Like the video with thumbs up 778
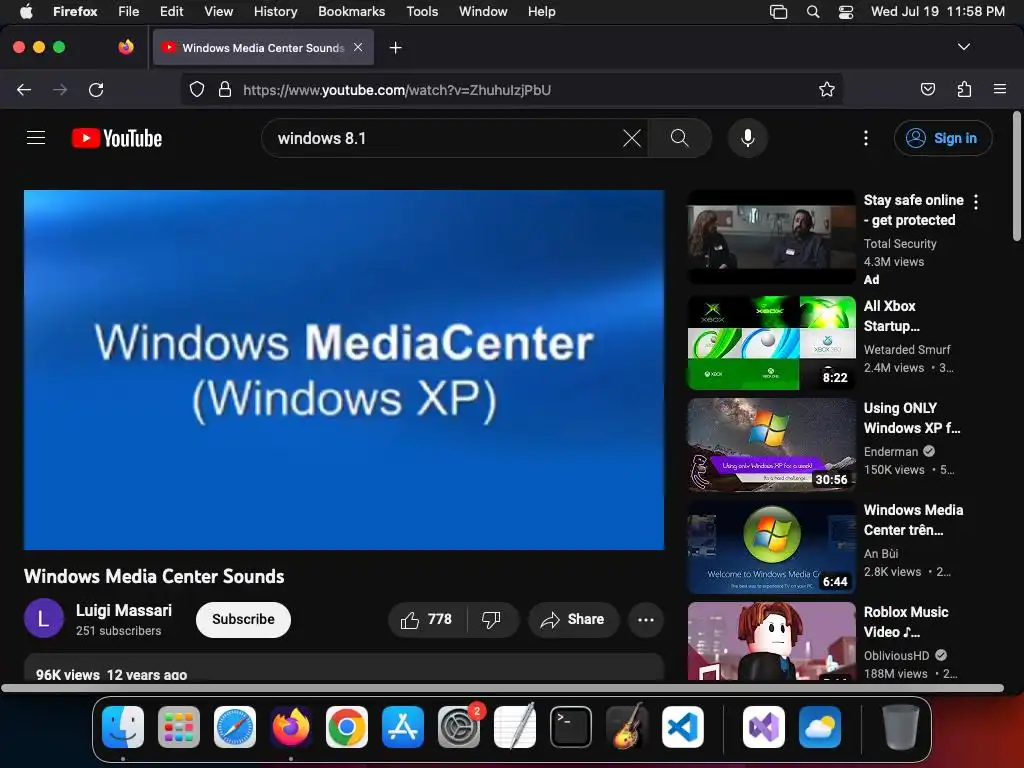The height and width of the screenshot is (768, 1024). [427, 619]
